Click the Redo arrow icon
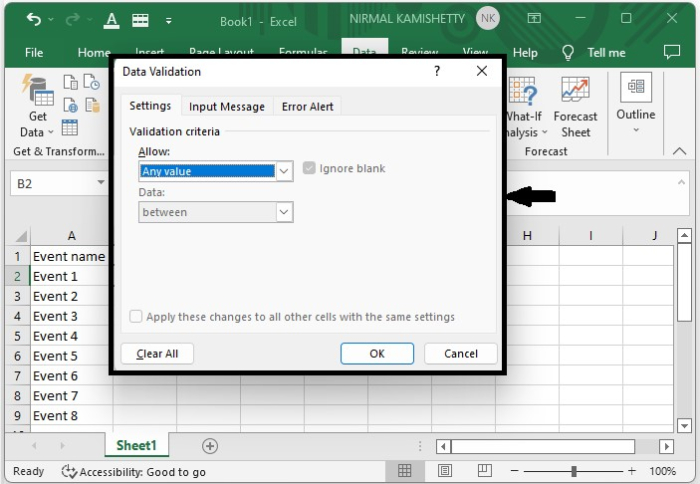Image resolution: width=700 pixels, height=484 pixels. coord(72,20)
